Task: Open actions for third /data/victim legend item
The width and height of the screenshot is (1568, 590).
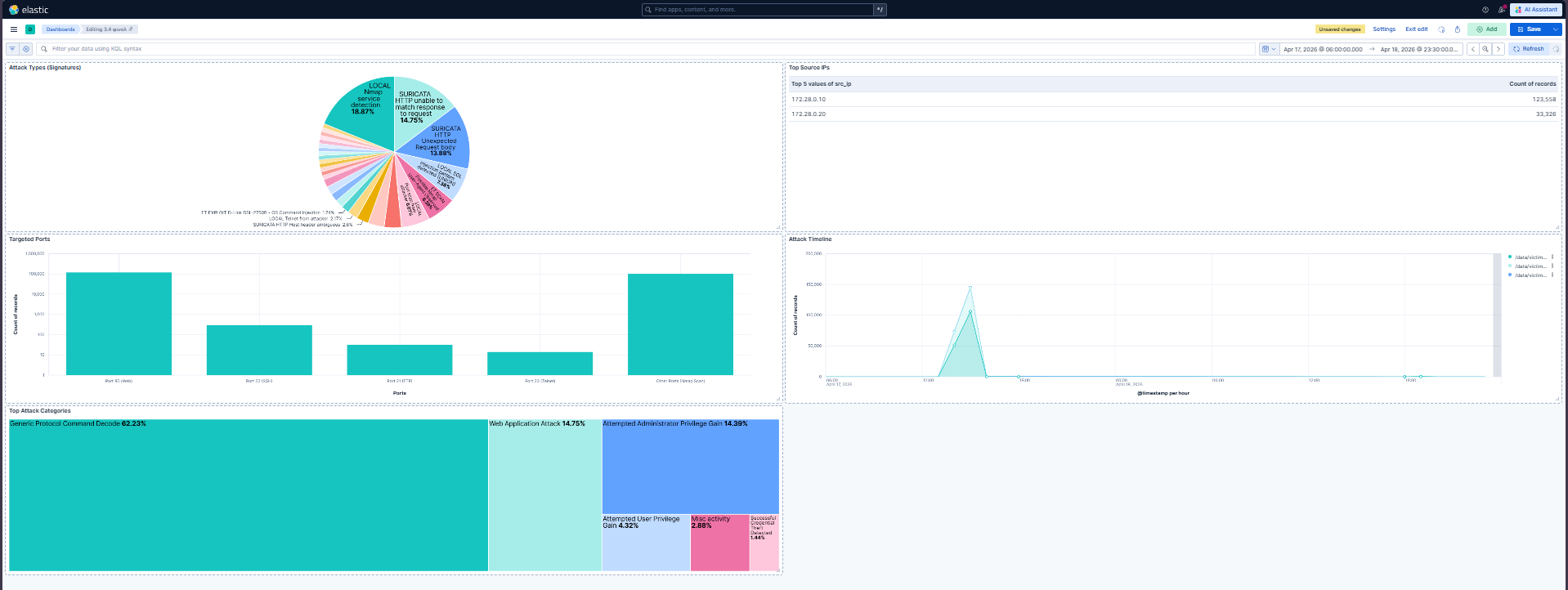Action: (x=1552, y=275)
